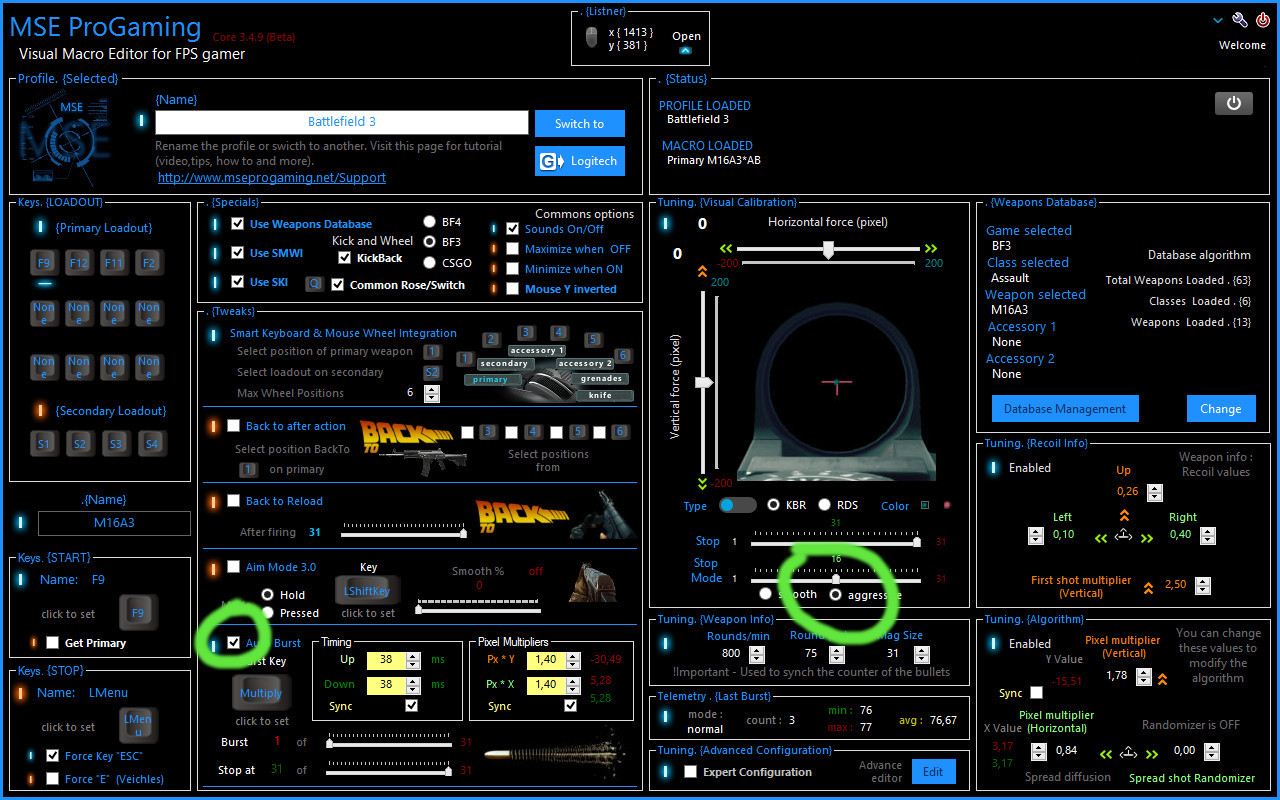Click the Stop slider track

point(834,542)
